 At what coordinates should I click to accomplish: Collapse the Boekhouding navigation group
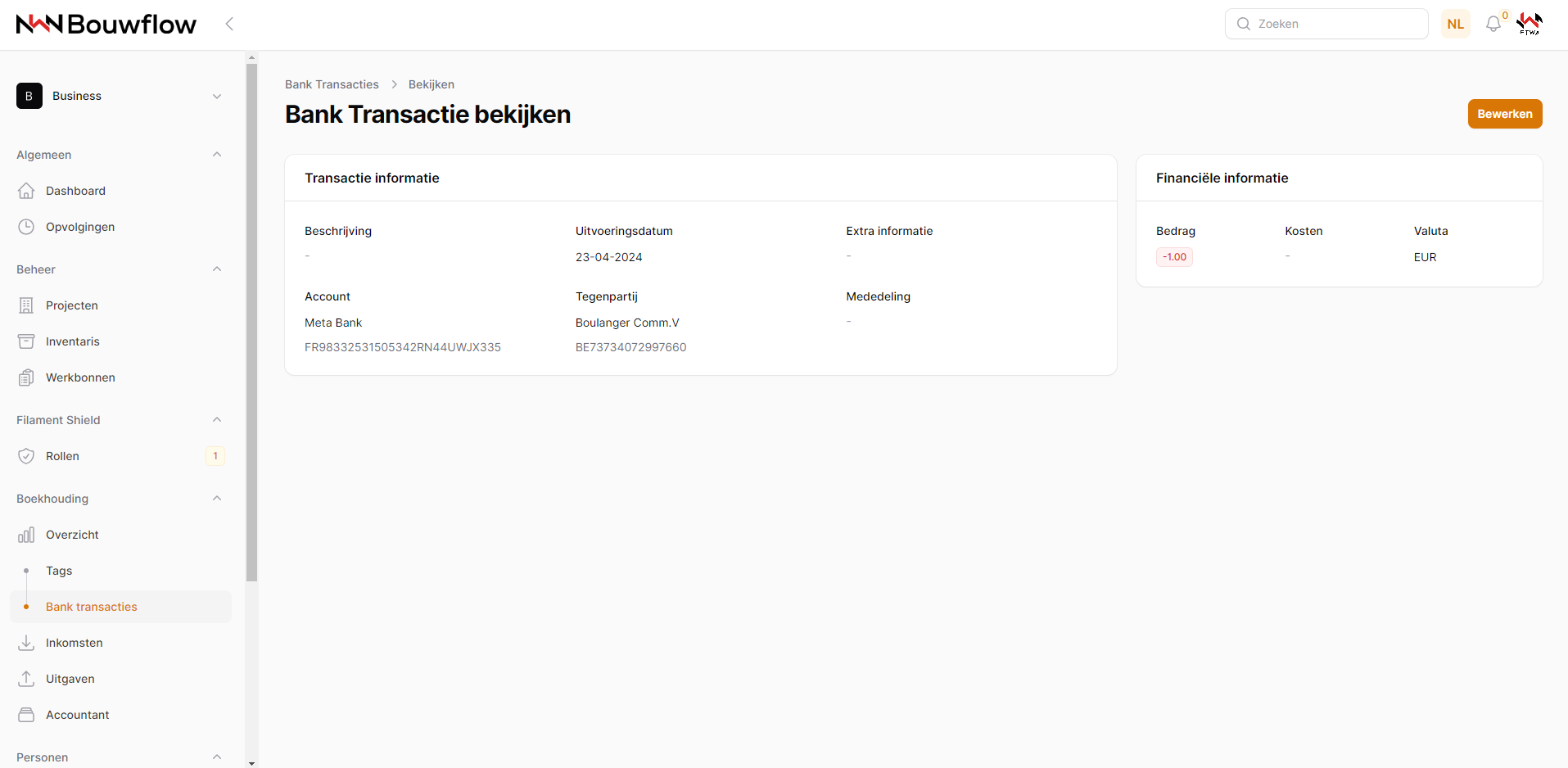click(x=217, y=499)
